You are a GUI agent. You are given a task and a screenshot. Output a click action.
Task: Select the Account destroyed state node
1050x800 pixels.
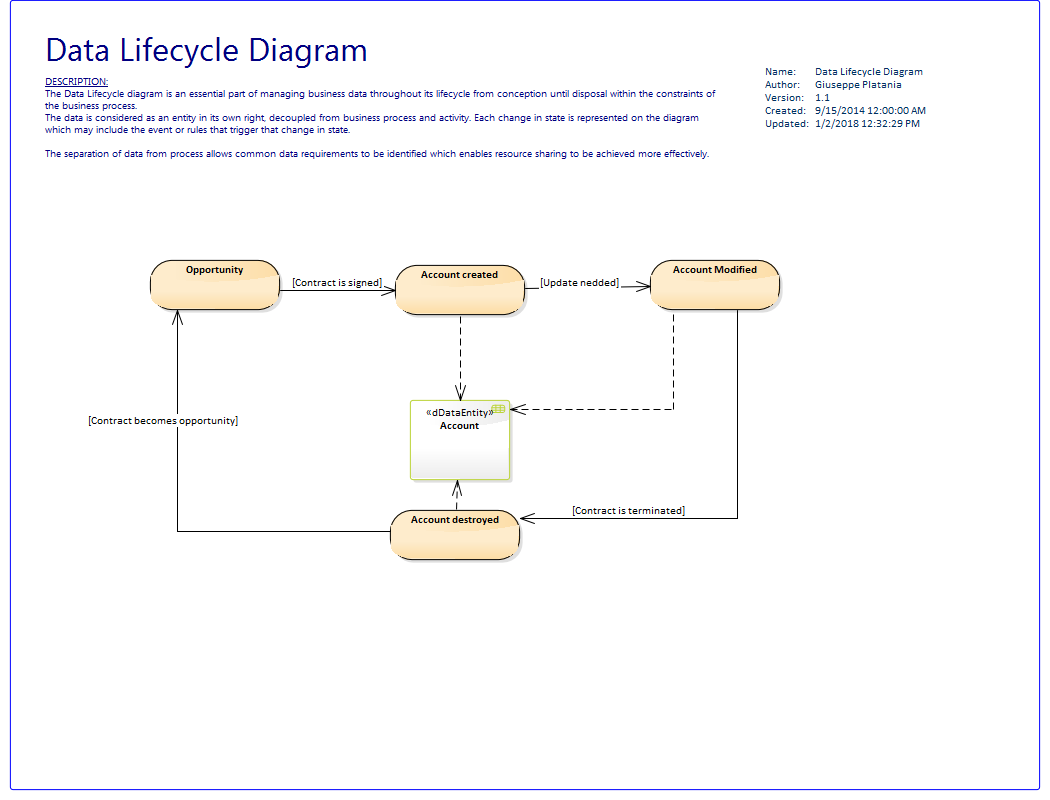click(x=455, y=535)
